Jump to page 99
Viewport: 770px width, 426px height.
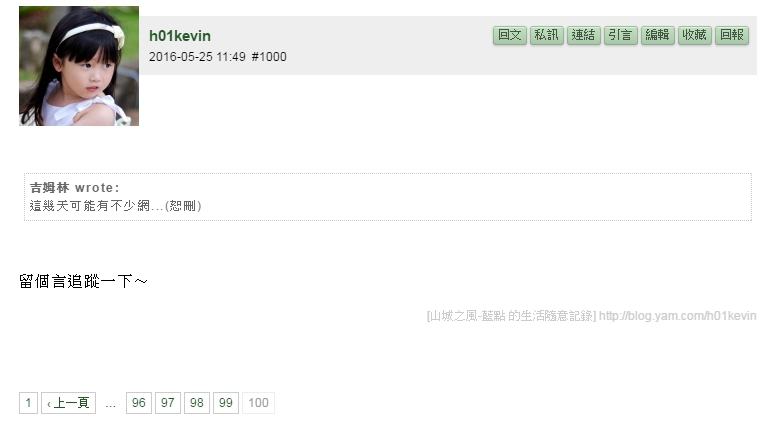pyautogui.click(x=225, y=403)
